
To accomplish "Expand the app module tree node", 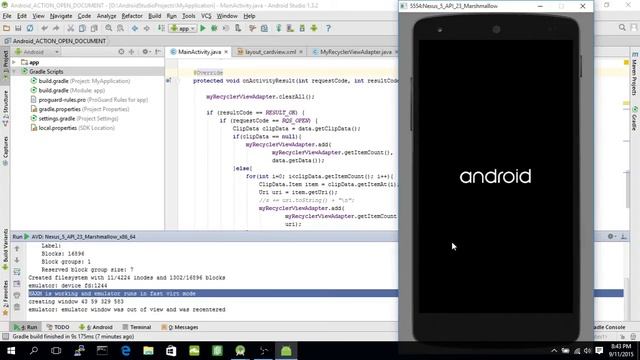I will [14, 62].
